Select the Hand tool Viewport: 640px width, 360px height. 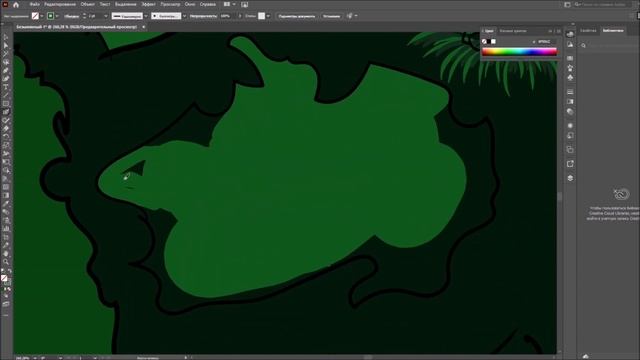[6, 254]
